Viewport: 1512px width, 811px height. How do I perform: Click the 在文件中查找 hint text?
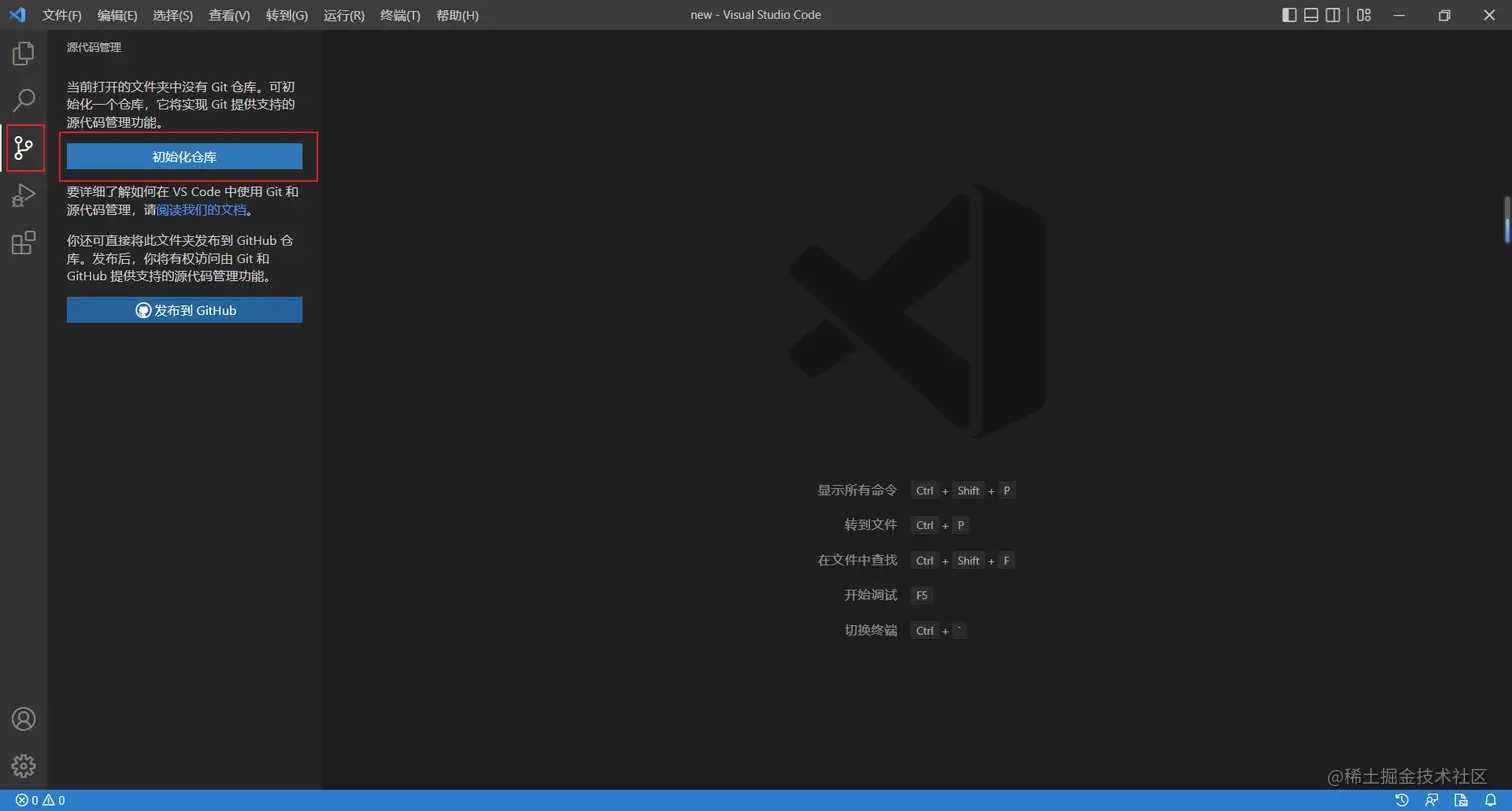pos(857,560)
